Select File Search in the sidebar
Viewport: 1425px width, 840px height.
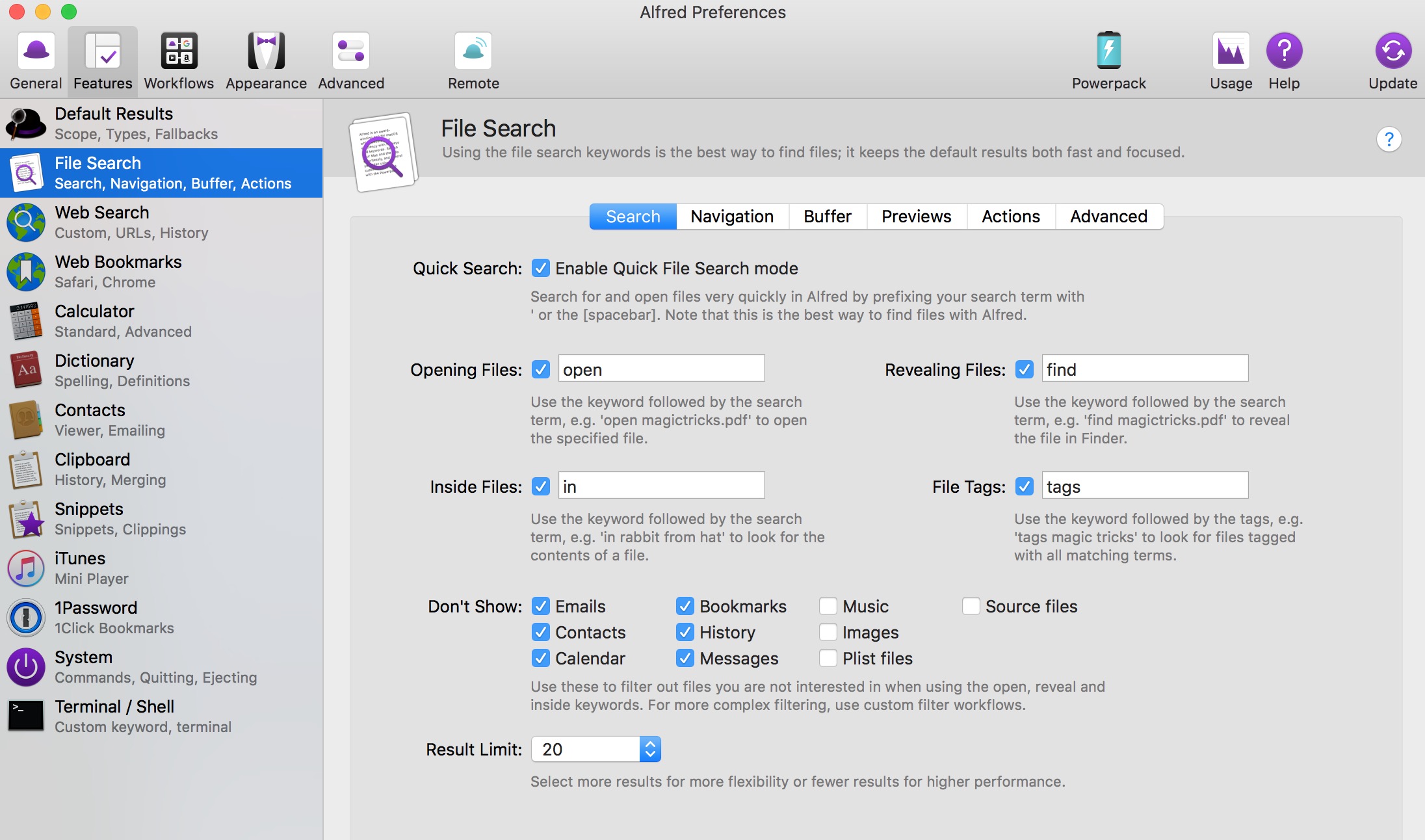click(161, 173)
